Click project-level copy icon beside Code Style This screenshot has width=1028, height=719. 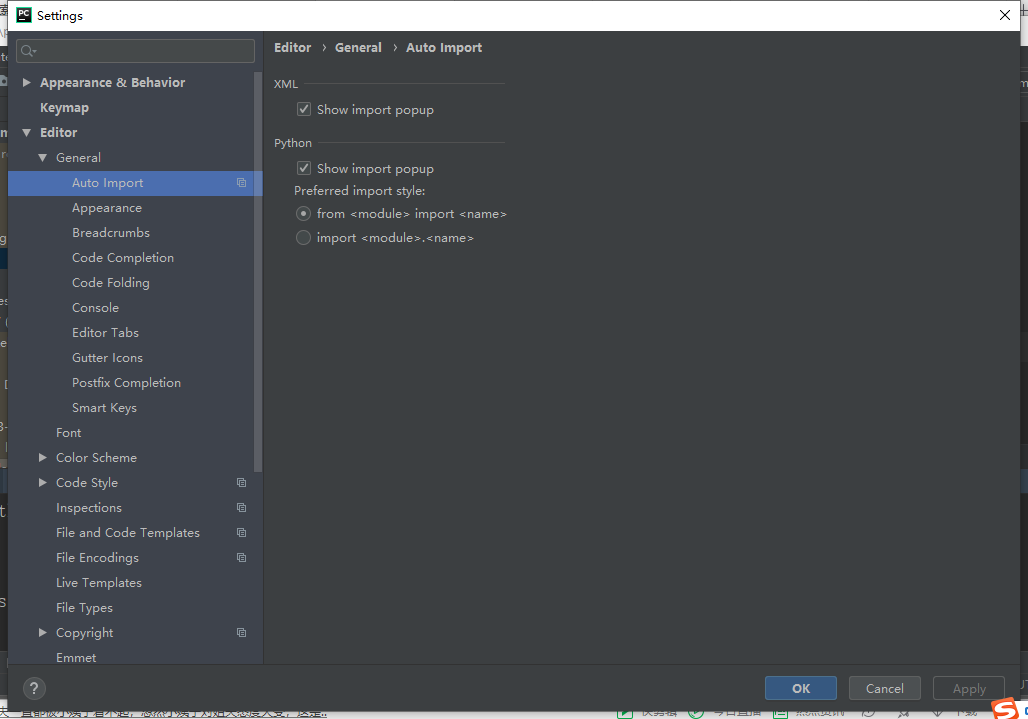[x=241, y=482]
